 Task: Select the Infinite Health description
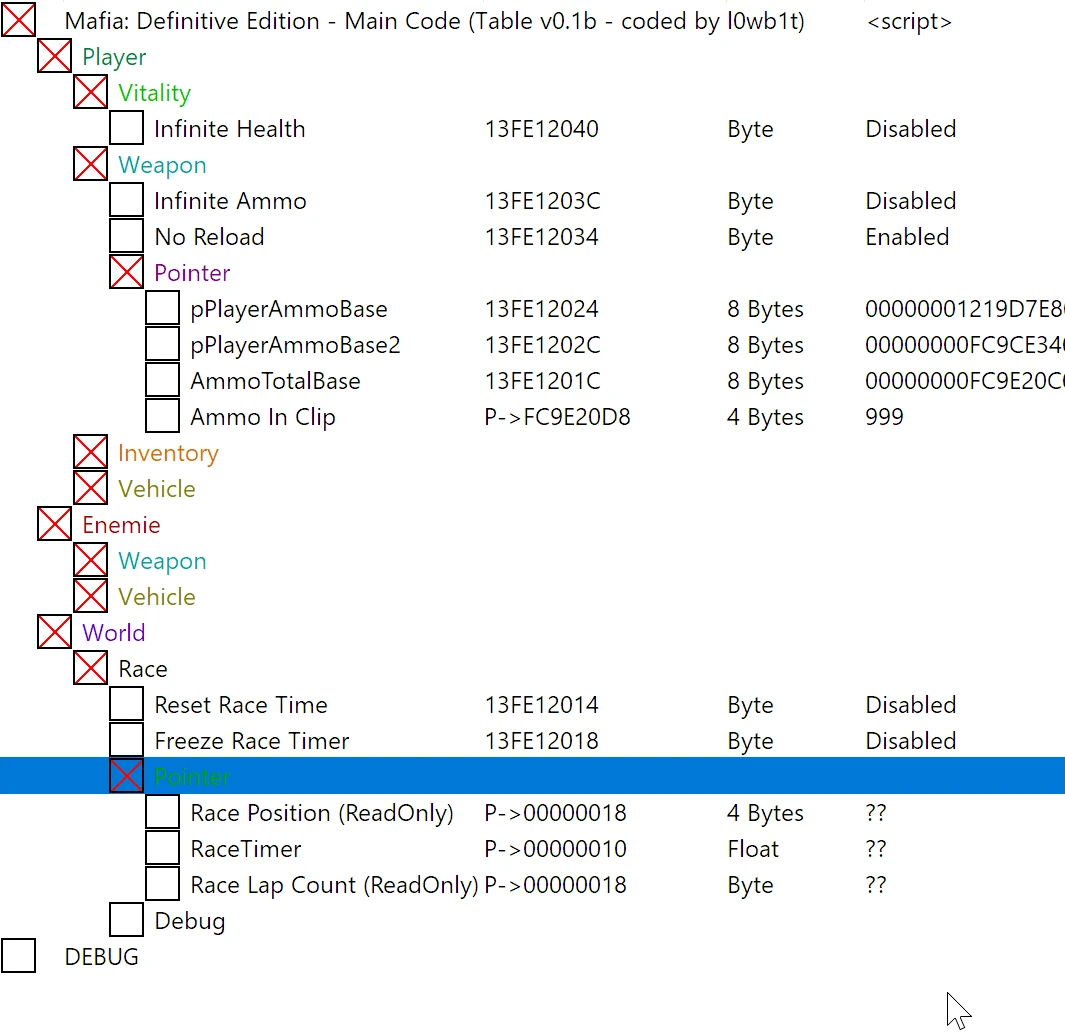point(230,129)
